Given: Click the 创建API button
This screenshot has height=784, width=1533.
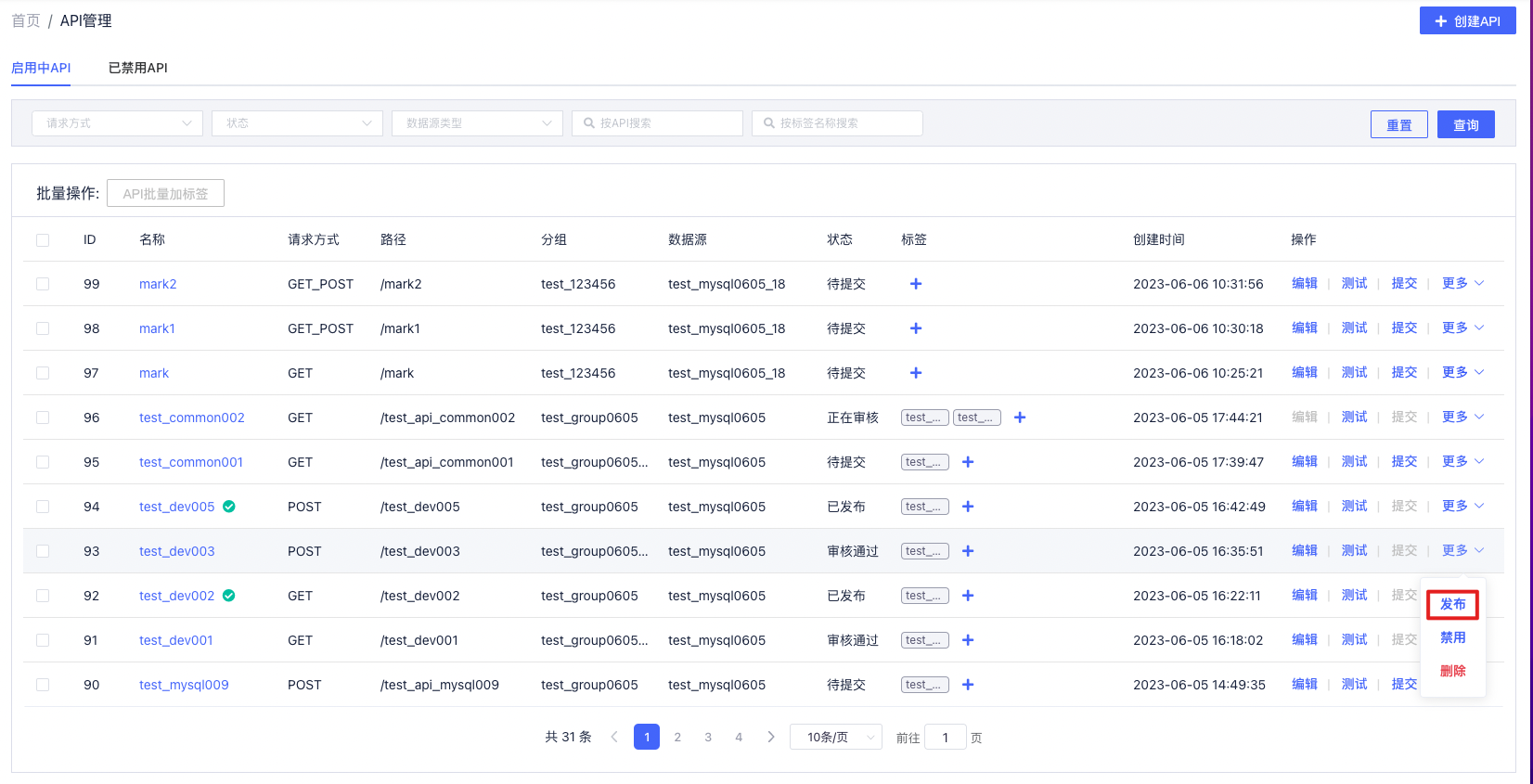Looking at the screenshot, I should (1468, 20).
